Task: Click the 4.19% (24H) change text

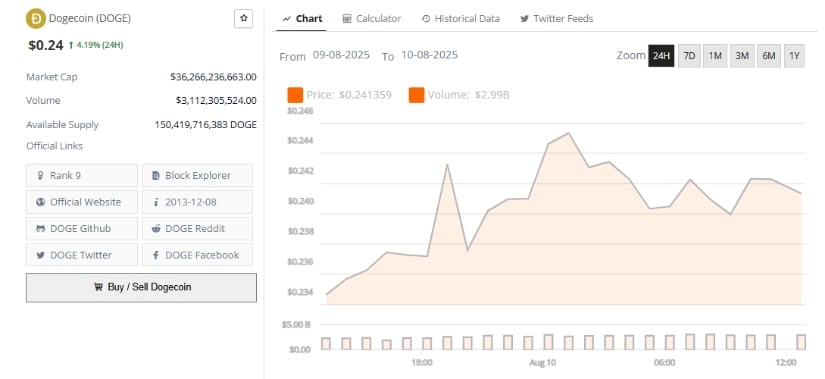Action: click(x=96, y=45)
